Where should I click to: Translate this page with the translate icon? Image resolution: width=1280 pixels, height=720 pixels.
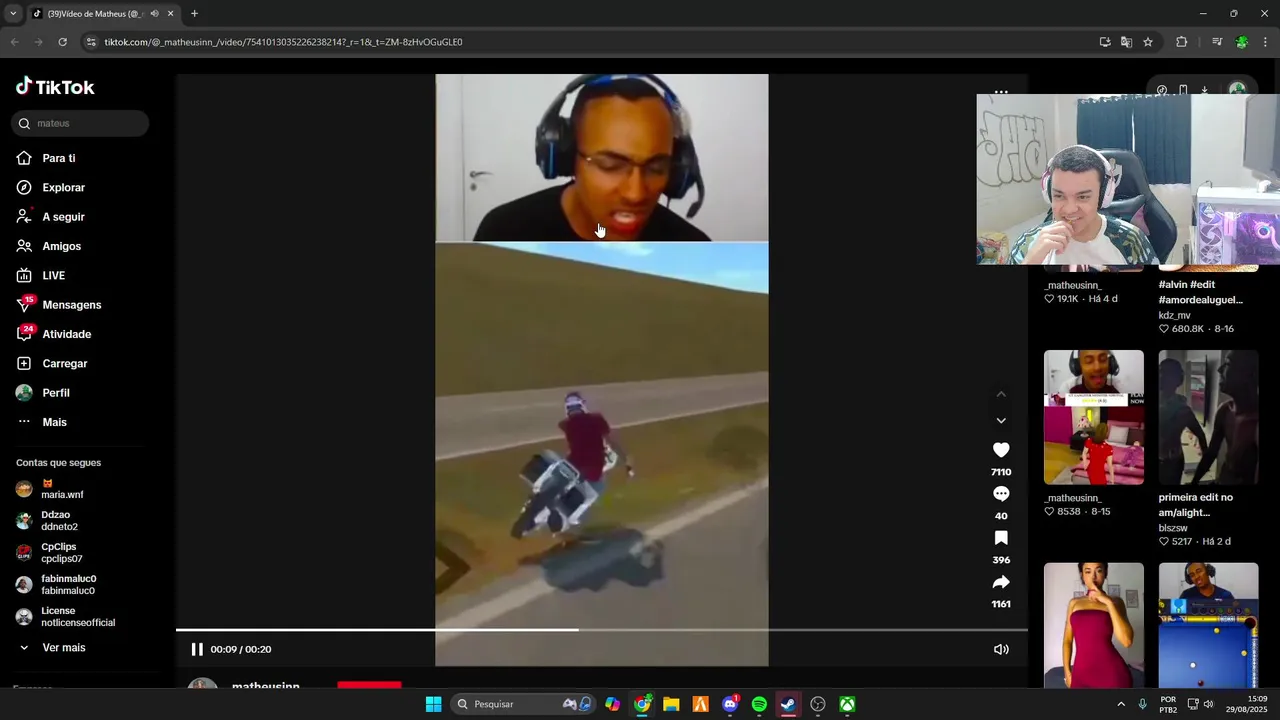(x=1126, y=42)
